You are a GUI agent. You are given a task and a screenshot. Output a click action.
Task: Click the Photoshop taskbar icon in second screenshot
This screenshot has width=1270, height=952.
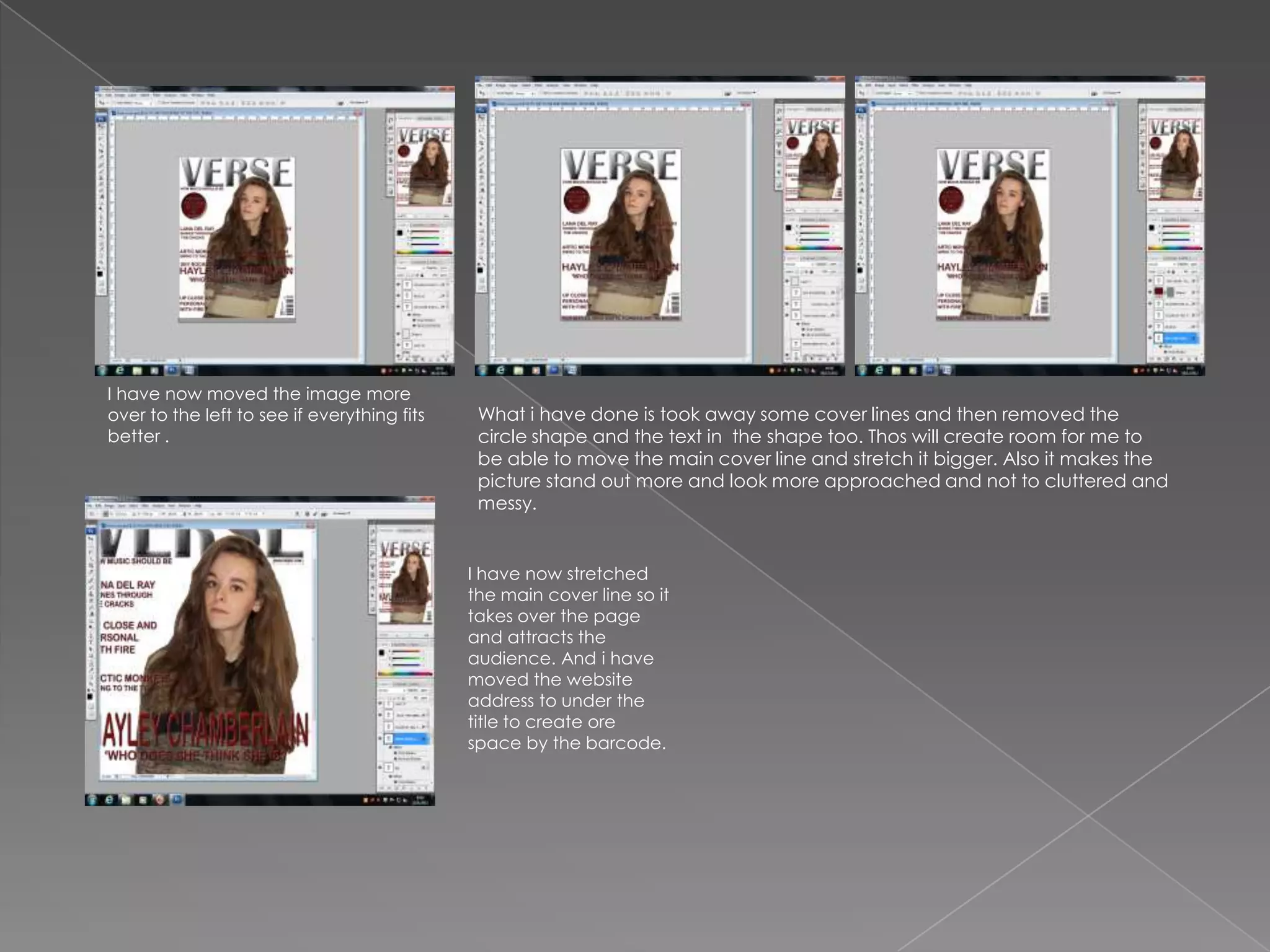click(x=553, y=371)
